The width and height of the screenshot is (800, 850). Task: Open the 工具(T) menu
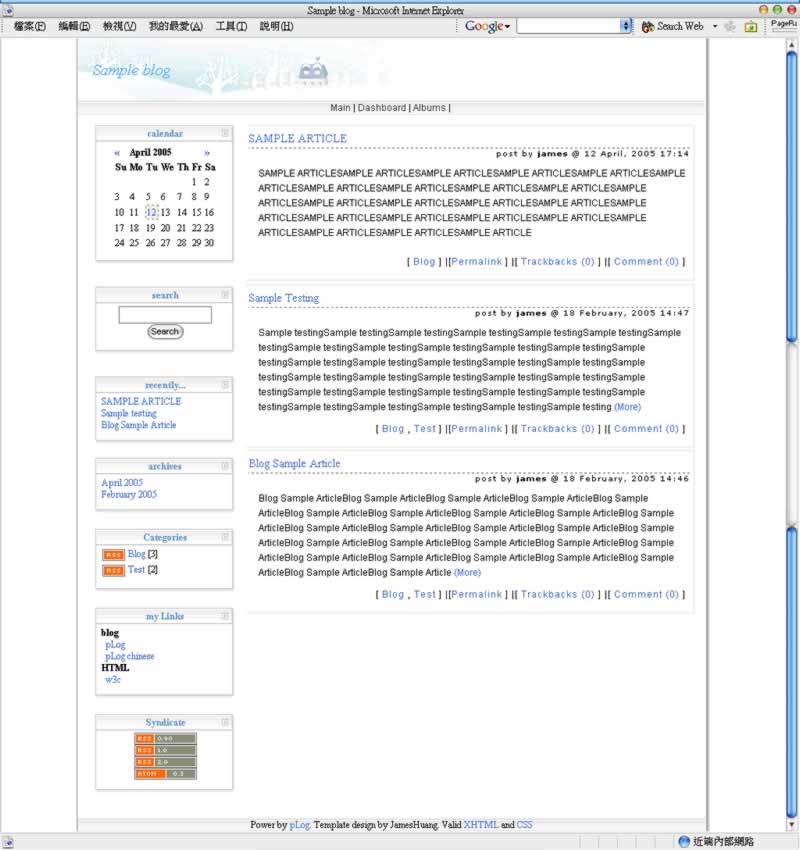(231, 26)
